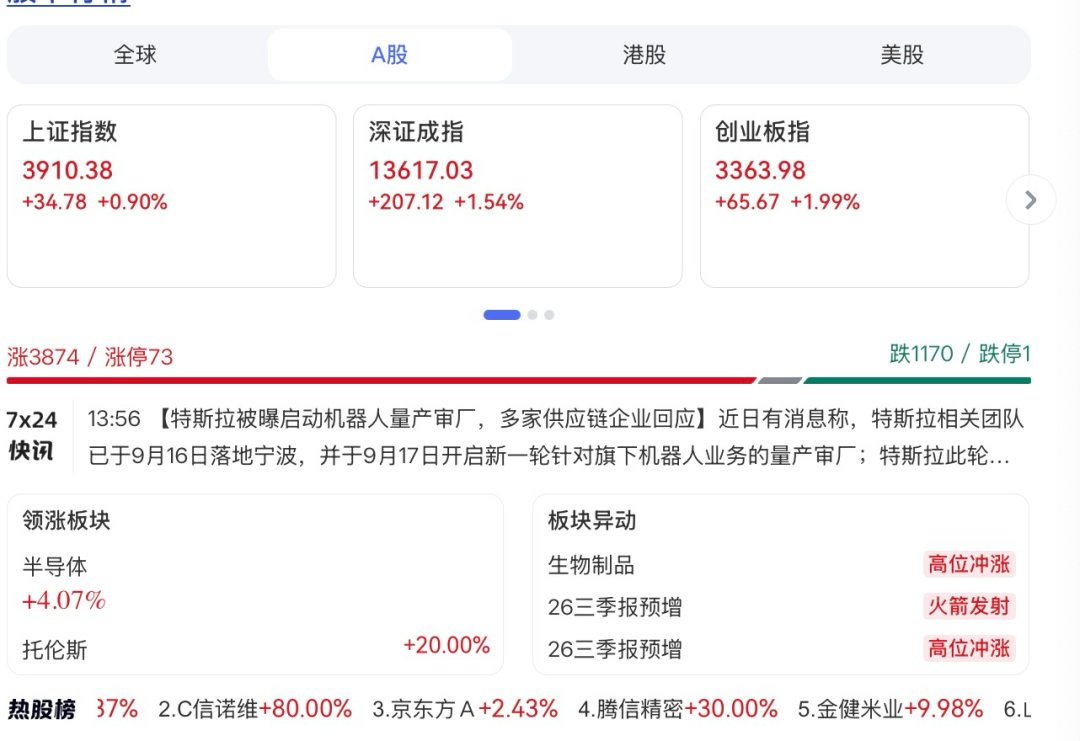This screenshot has height=741, width=1080.
Task: Select the second carousel page dot
Action: pos(532,315)
